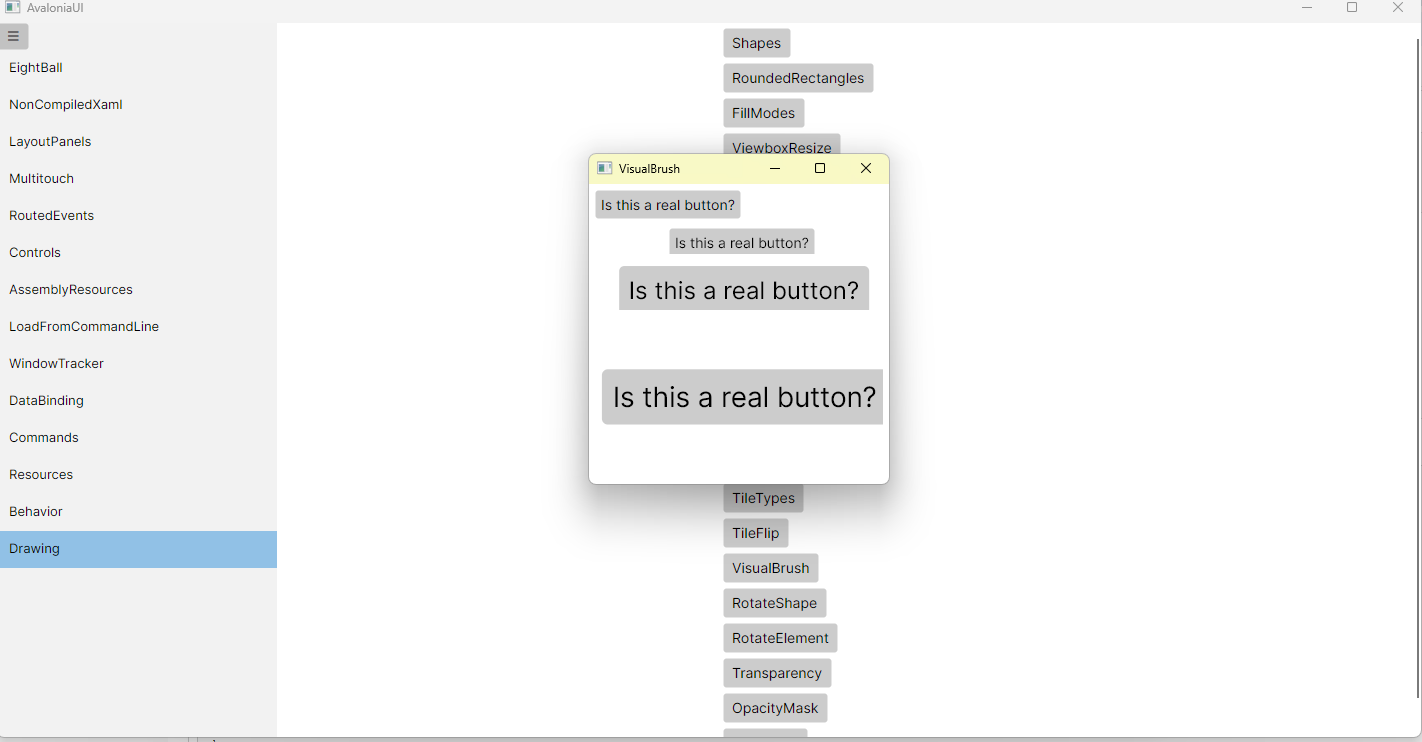Select the RoutedEvents sidebar item
Screen dimensions: 1422x742
(x=138, y=216)
